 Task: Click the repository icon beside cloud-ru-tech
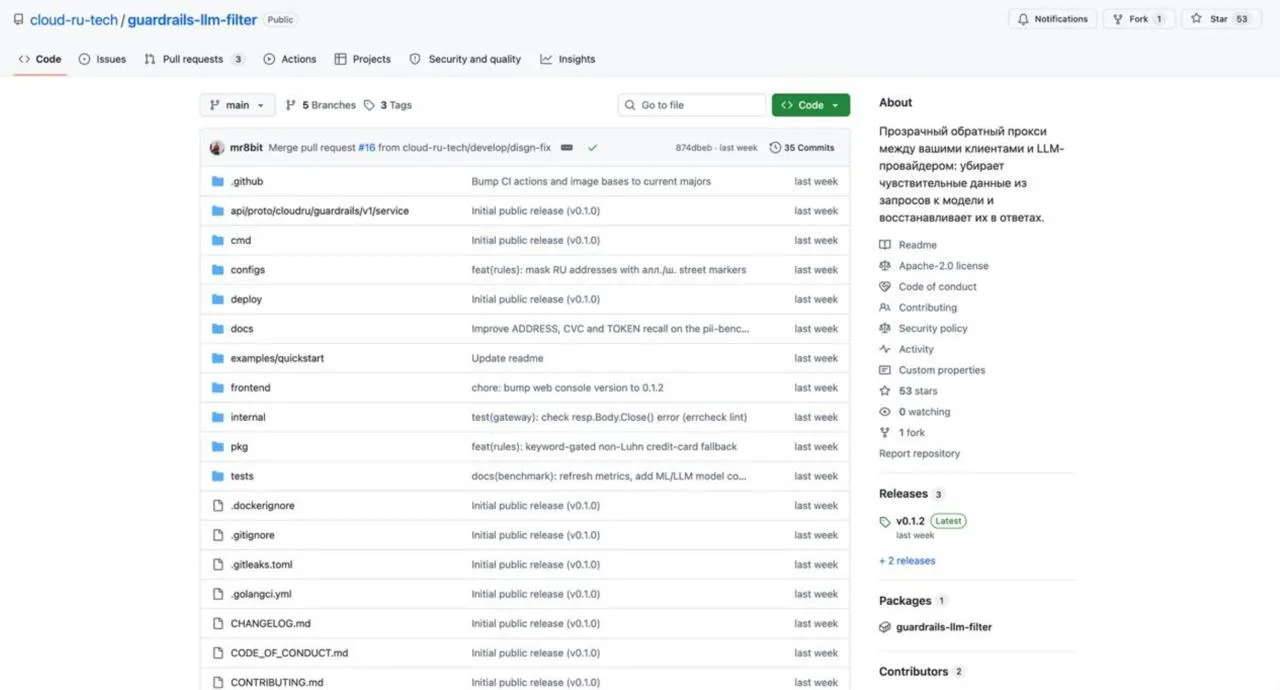pyautogui.click(x=18, y=19)
